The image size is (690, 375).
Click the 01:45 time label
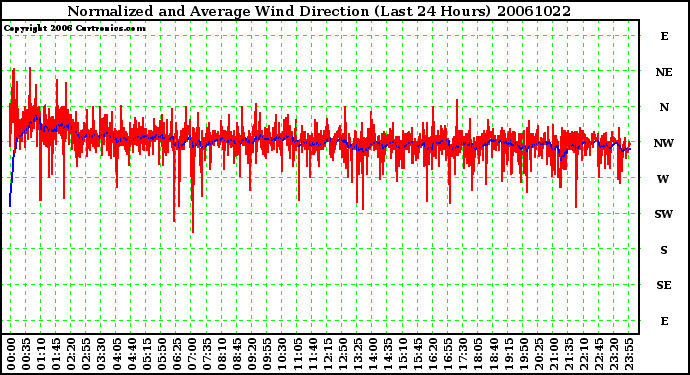56,354
